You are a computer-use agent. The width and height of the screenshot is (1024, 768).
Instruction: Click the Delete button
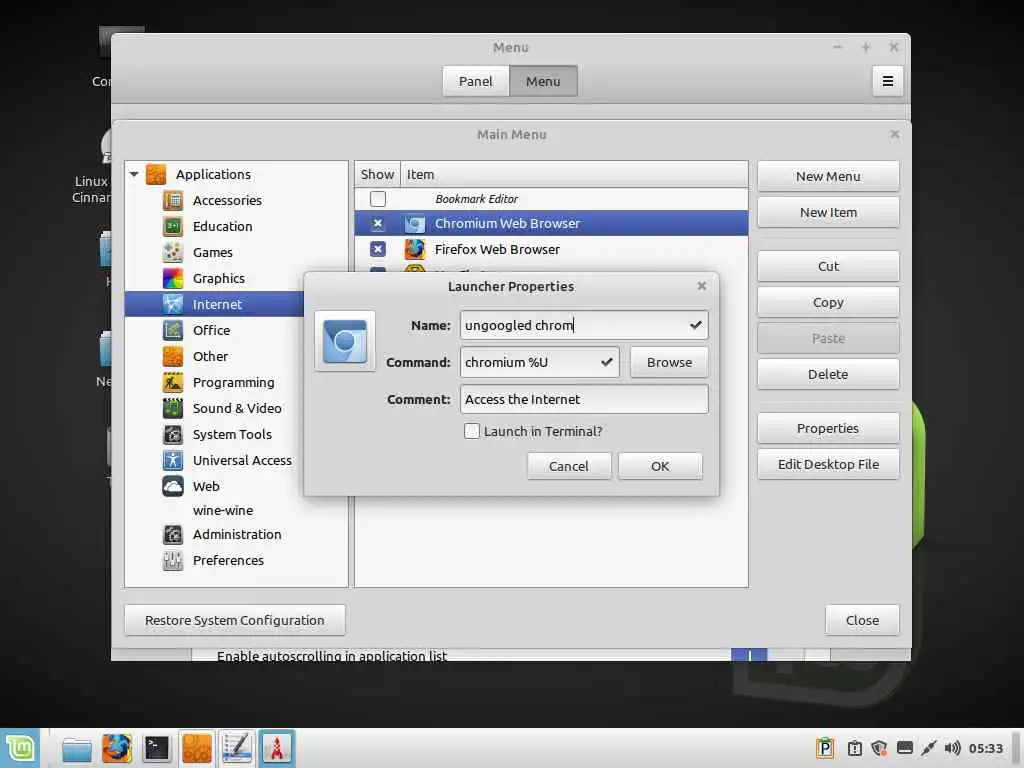pyautogui.click(x=828, y=374)
